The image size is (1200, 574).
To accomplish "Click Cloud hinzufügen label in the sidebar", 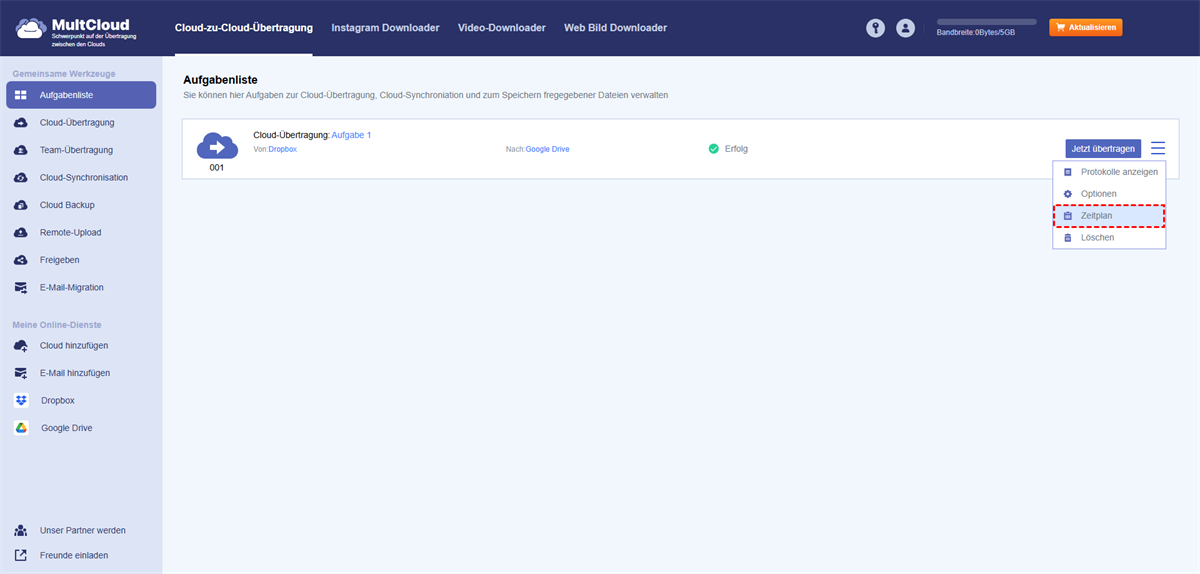I will tap(74, 346).
